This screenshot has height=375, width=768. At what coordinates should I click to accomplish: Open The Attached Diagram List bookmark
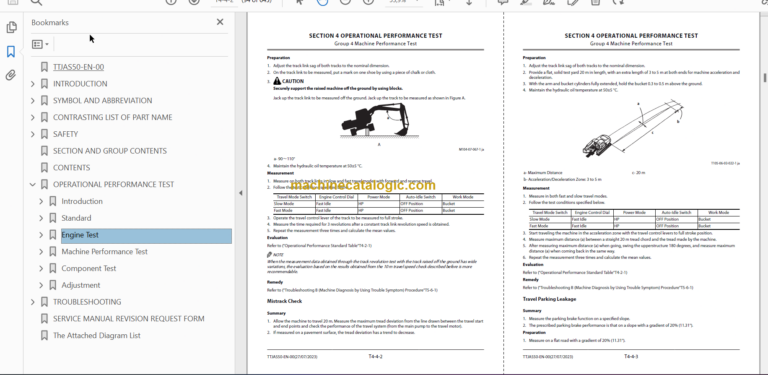96,335
